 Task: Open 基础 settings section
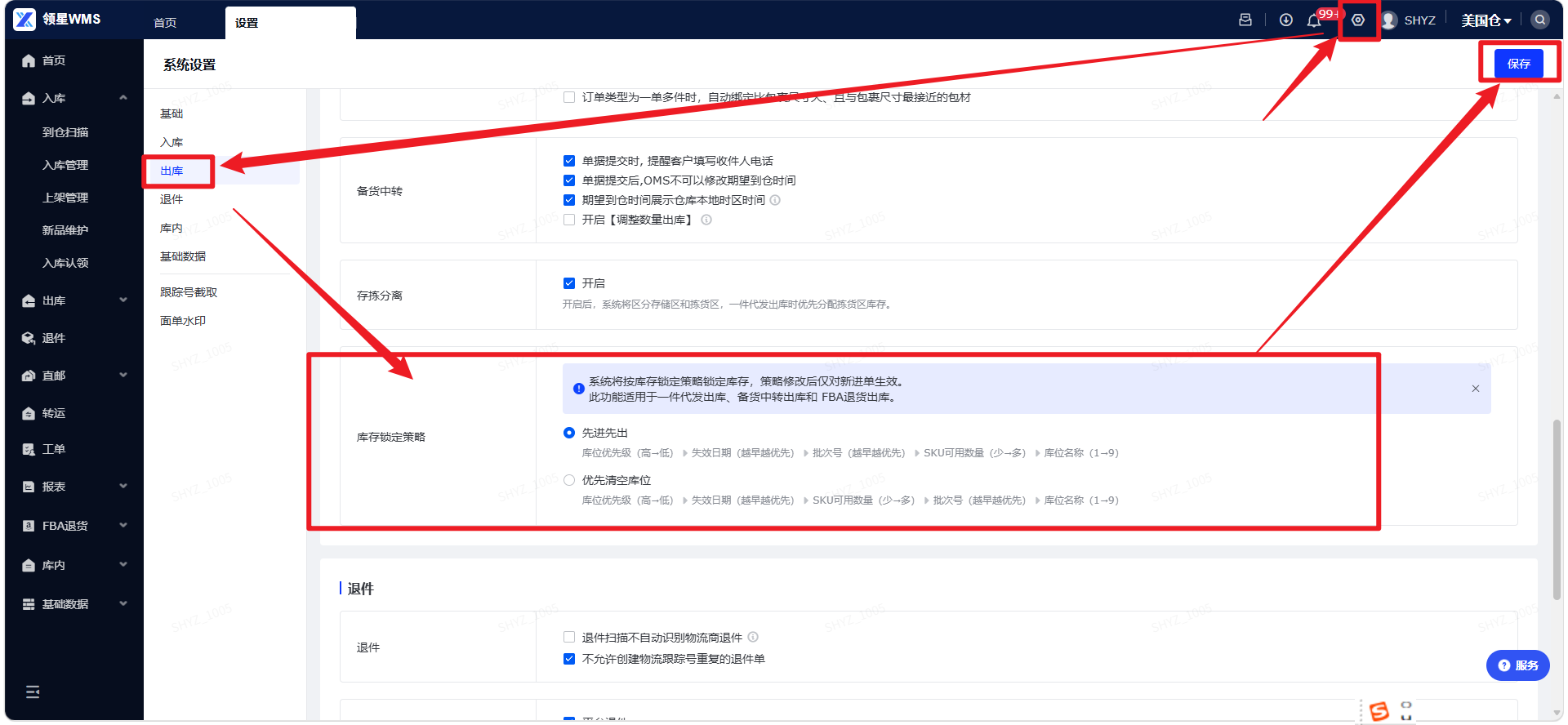171,113
